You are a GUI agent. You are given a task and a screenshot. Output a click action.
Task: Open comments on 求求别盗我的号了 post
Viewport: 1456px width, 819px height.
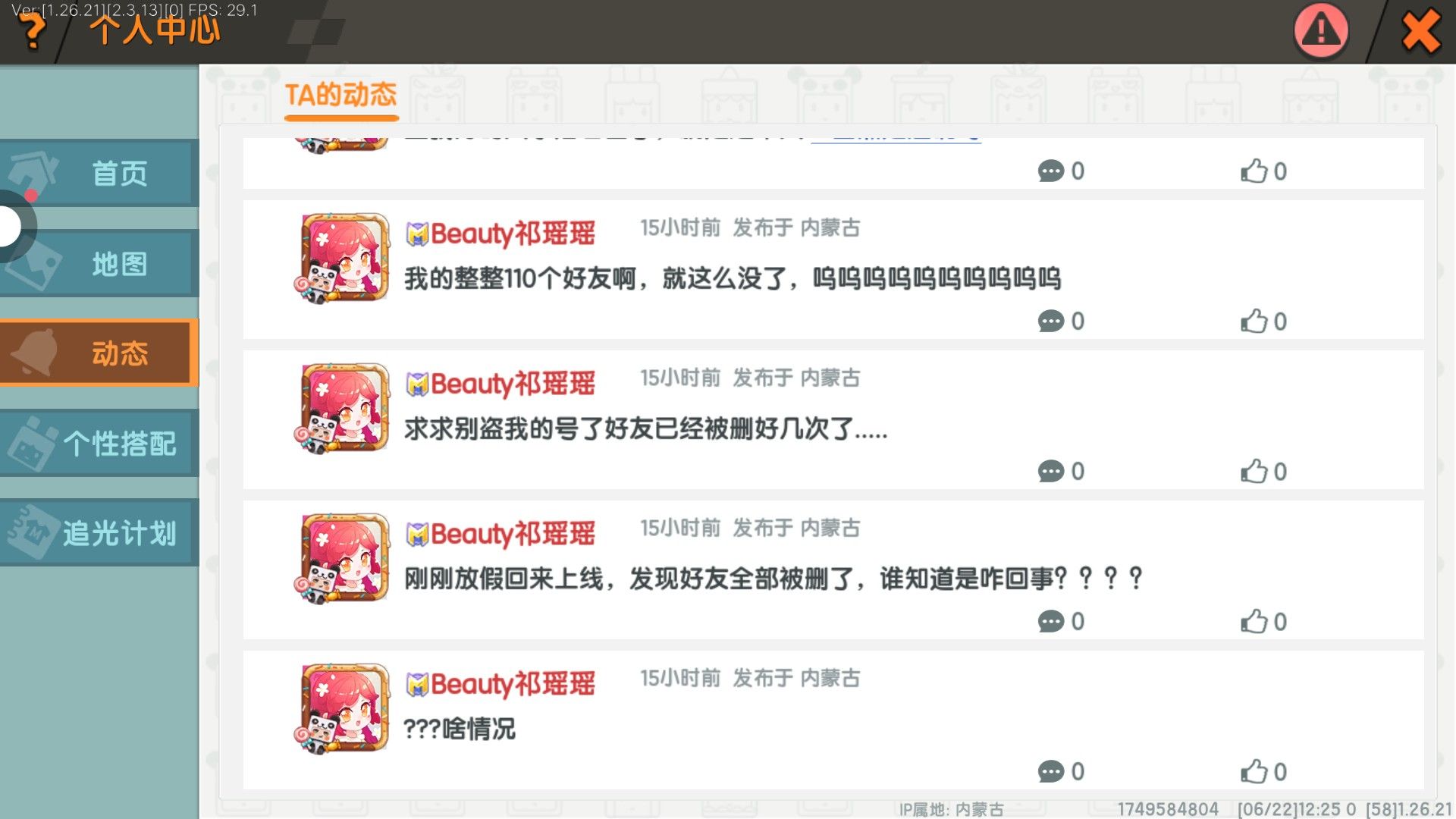1061,472
